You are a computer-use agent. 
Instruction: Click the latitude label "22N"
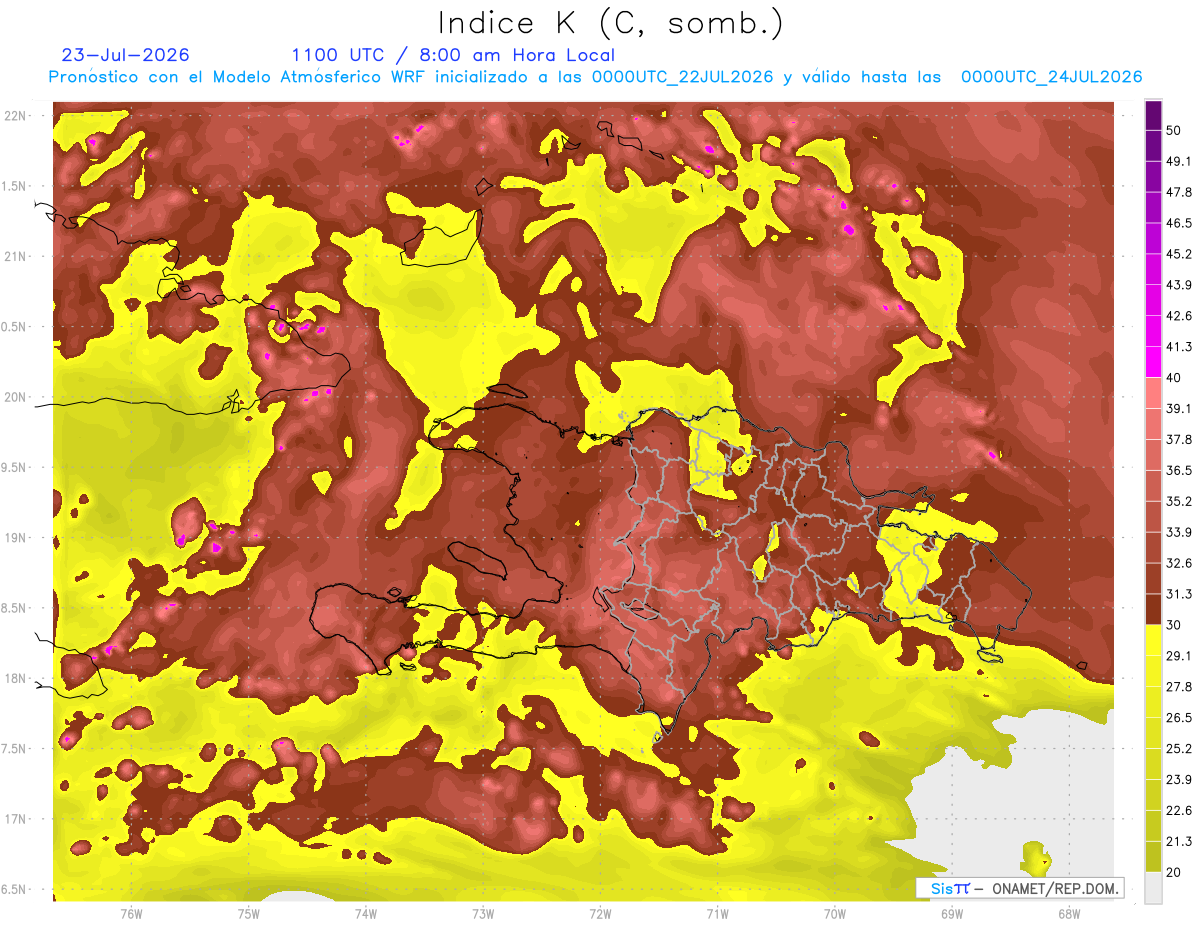[x=17, y=115]
